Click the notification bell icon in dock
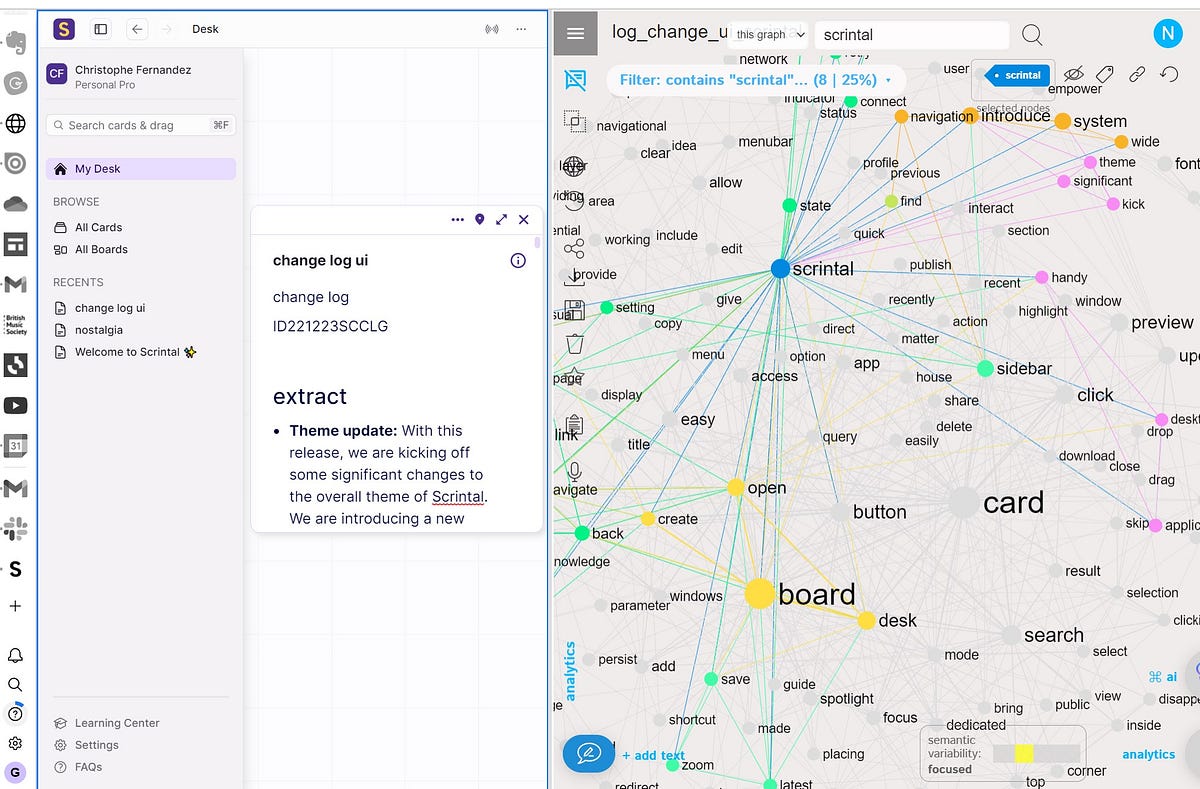Viewport: 1200px width, 789px height. [15, 656]
